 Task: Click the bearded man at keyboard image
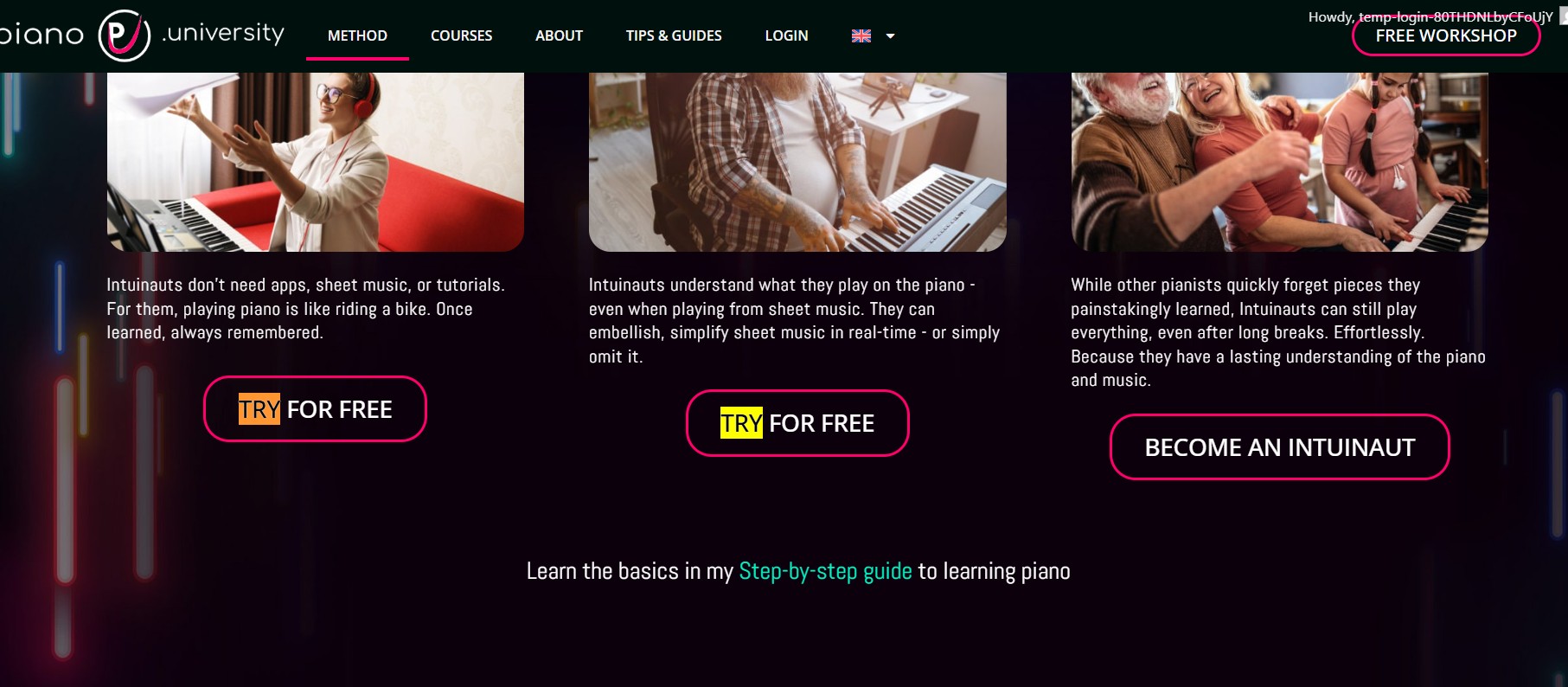[x=797, y=162]
